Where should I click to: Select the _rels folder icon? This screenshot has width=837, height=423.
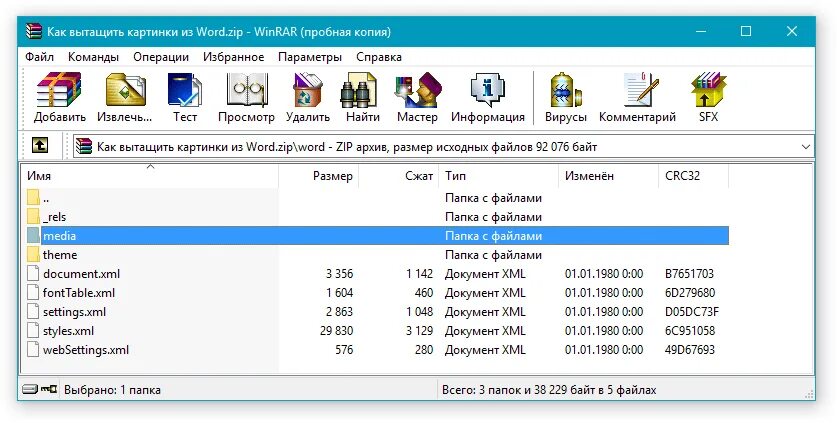(x=34, y=216)
